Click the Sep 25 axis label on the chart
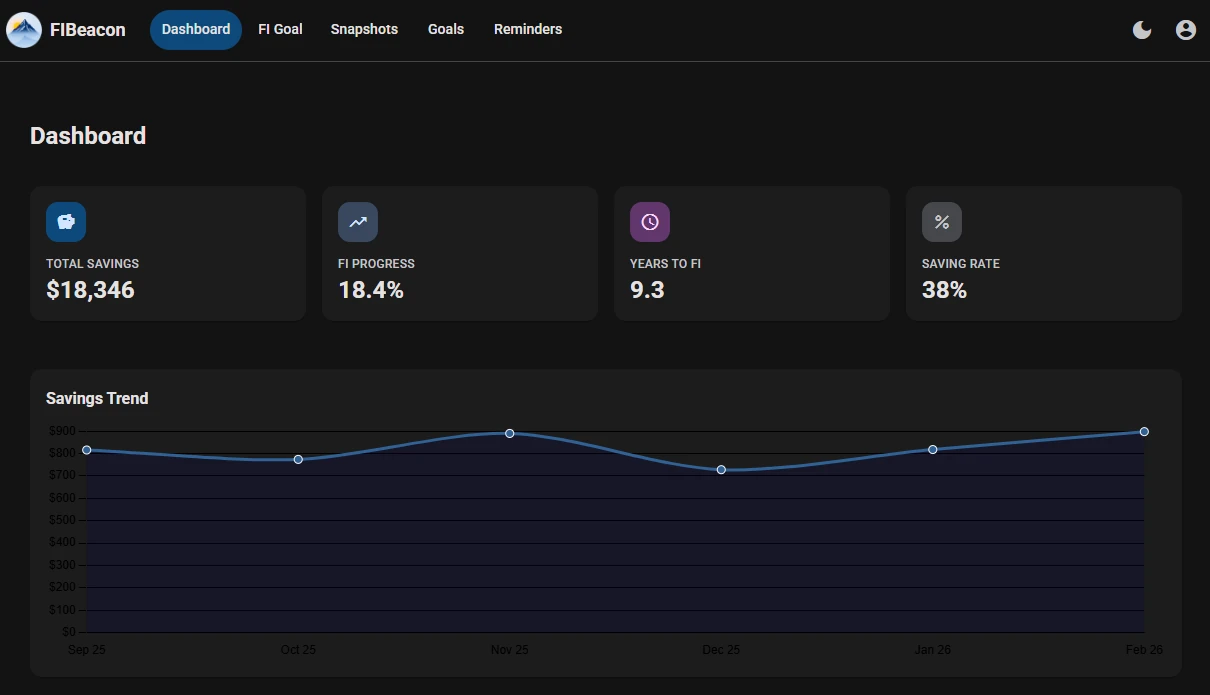This screenshot has height=695, width=1210. coord(87,649)
